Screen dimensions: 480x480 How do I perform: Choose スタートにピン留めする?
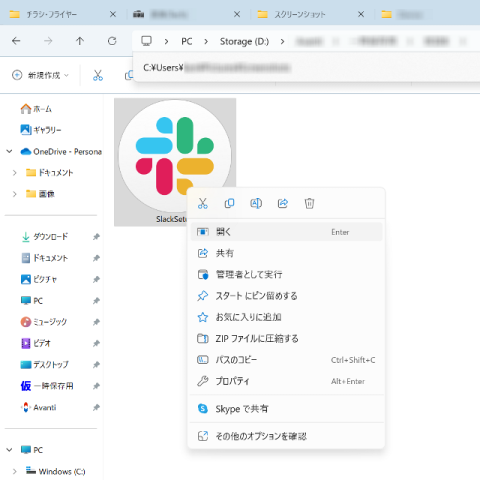coord(286,296)
